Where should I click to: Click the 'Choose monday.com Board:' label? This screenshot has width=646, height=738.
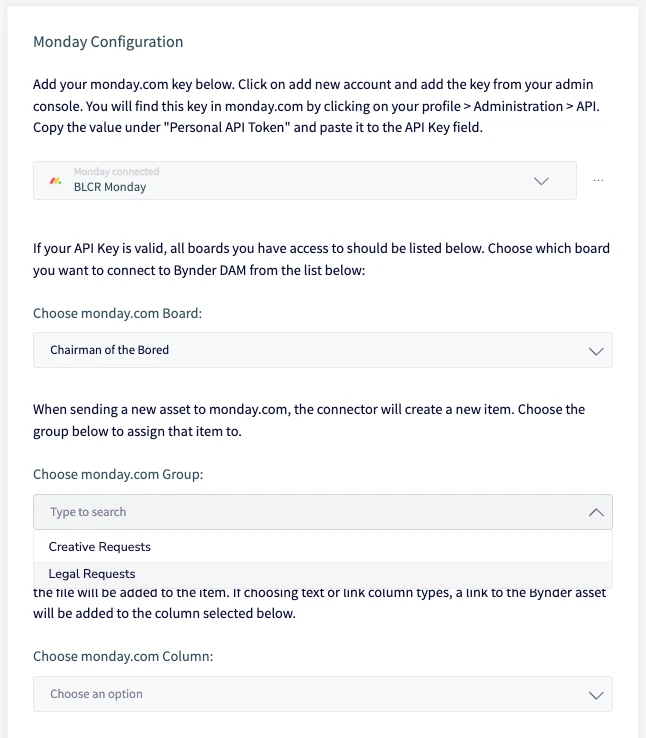118,313
